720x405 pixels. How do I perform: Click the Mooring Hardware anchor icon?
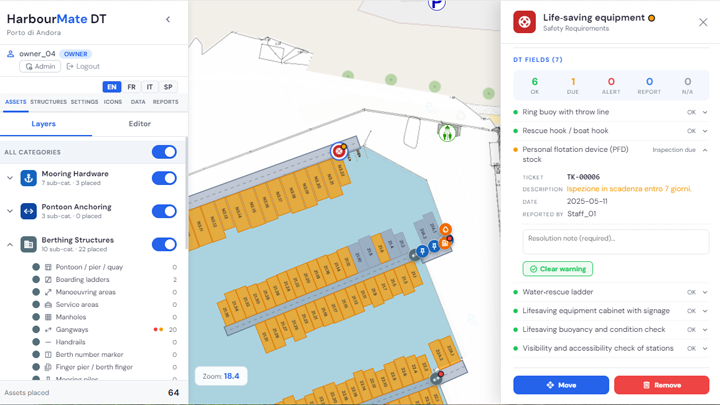coord(28,178)
